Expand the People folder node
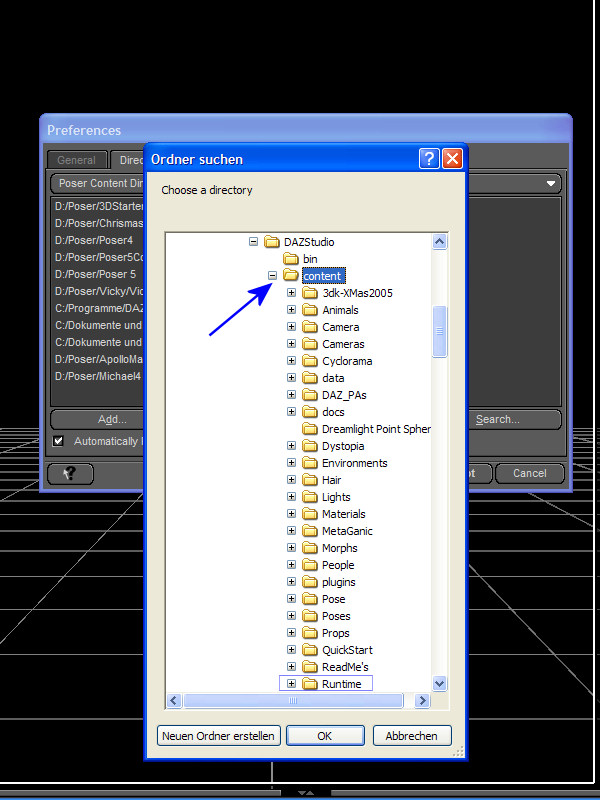The height and width of the screenshot is (800, 600). 291,565
